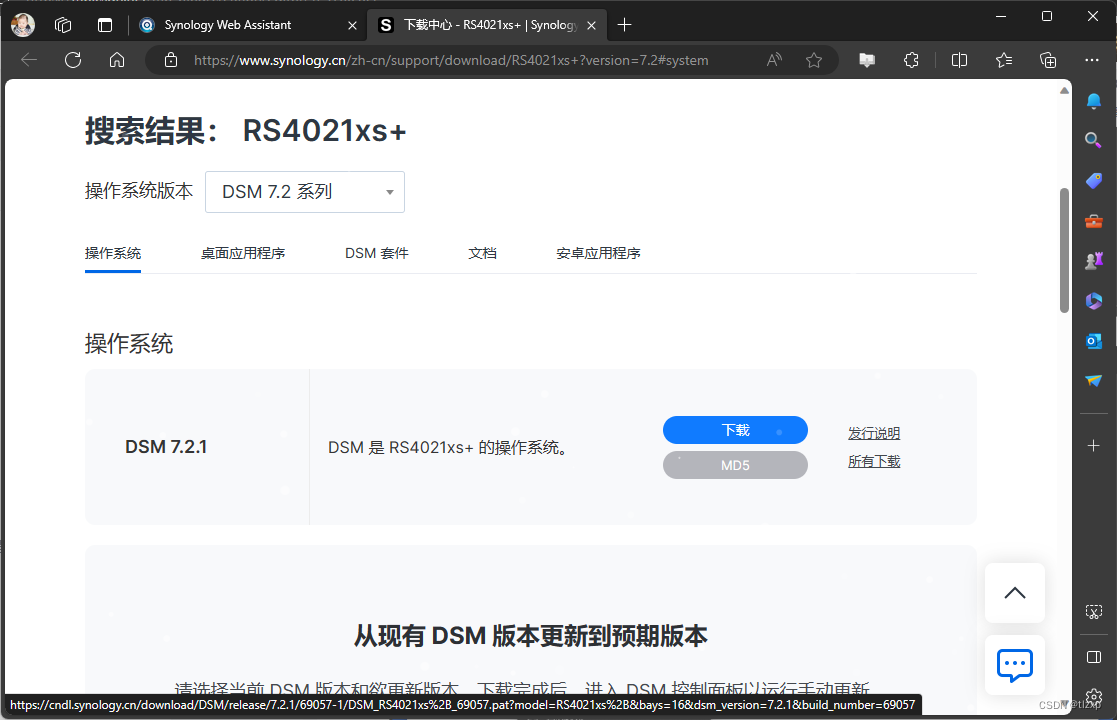Open the 发行说明 link
Screen dimensions: 1117x720
click(x=874, y=433)
